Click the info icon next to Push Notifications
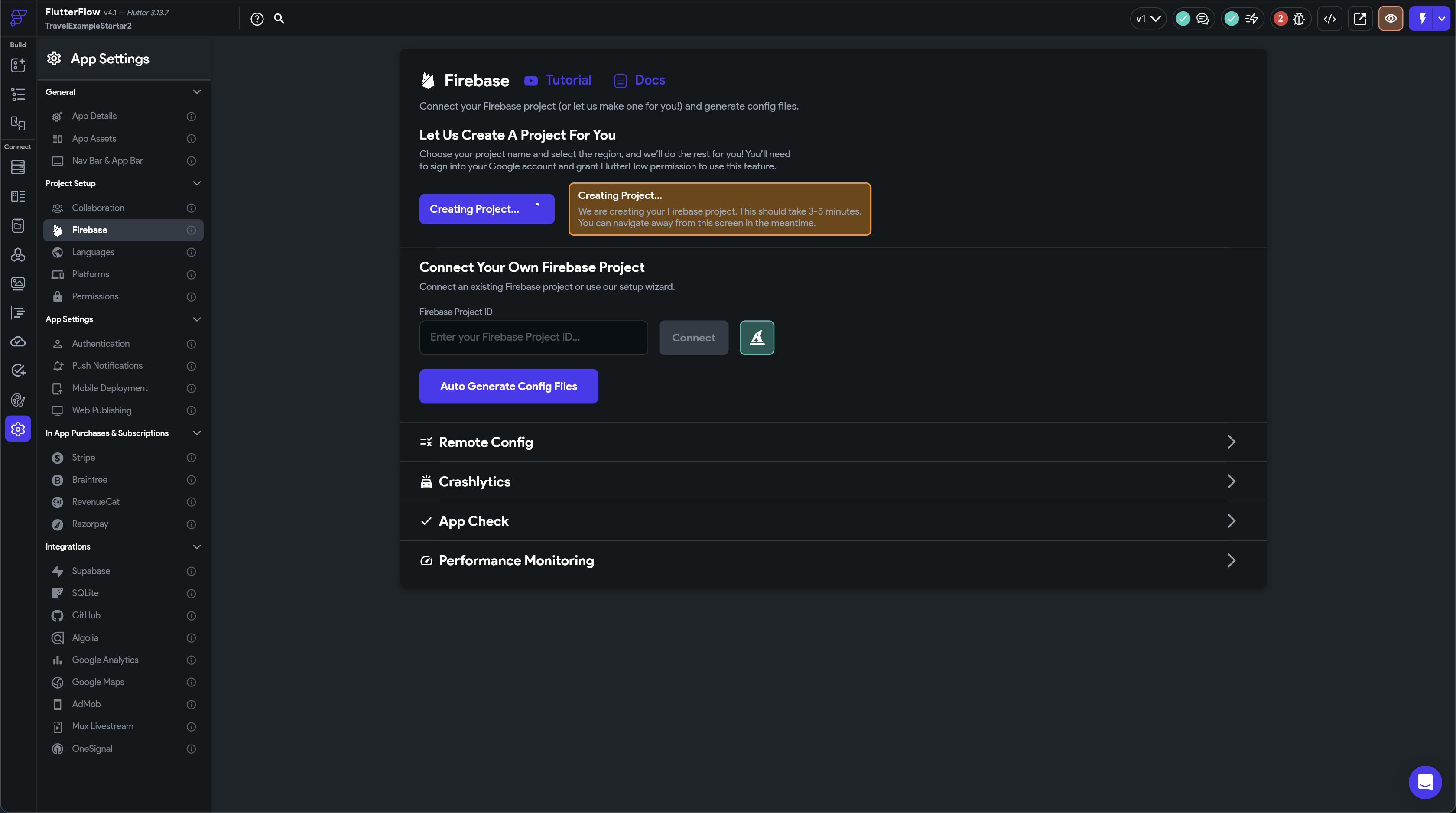Screen dimensions: 1456x813 point(191,366)
